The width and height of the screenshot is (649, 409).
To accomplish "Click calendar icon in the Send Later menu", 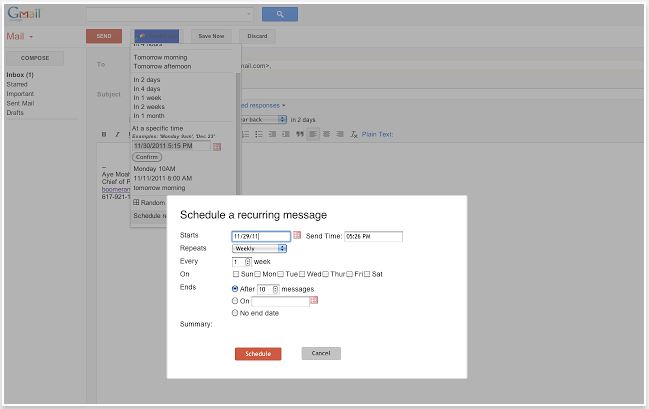I will 217,146.
